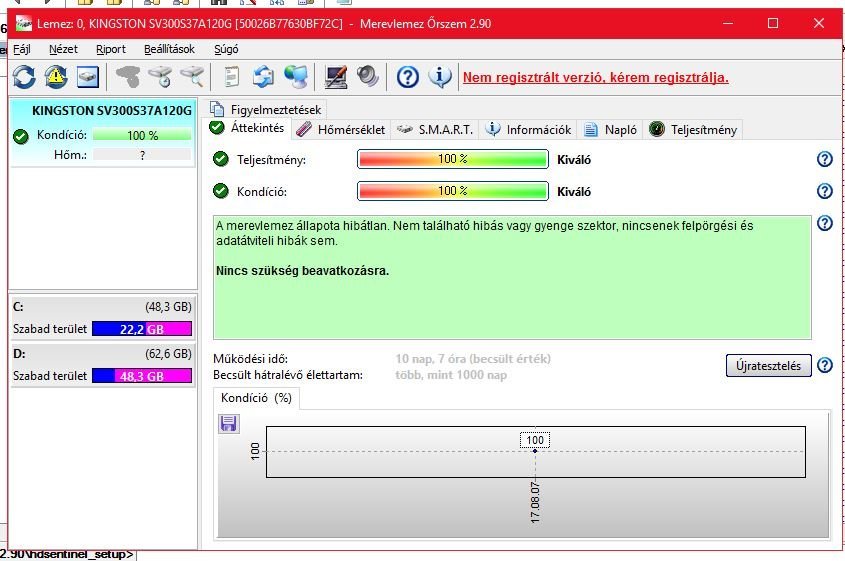This screenshot has height=561, width=845.
Task: Open the Riport menu
Action: click(x=110, y=49)
